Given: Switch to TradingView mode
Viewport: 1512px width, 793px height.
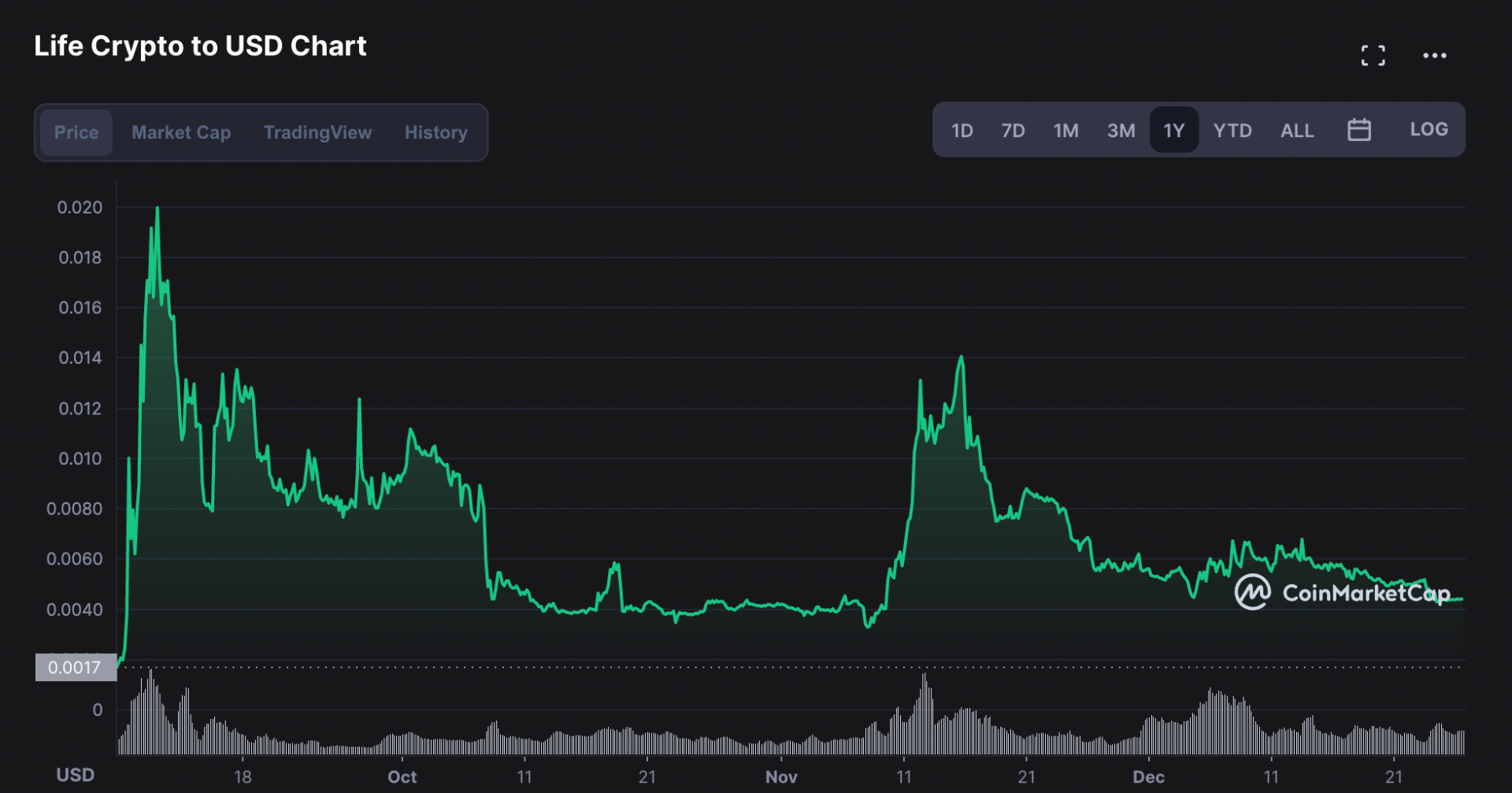Looking at the screenshot, I should click(x=318, y=132).
